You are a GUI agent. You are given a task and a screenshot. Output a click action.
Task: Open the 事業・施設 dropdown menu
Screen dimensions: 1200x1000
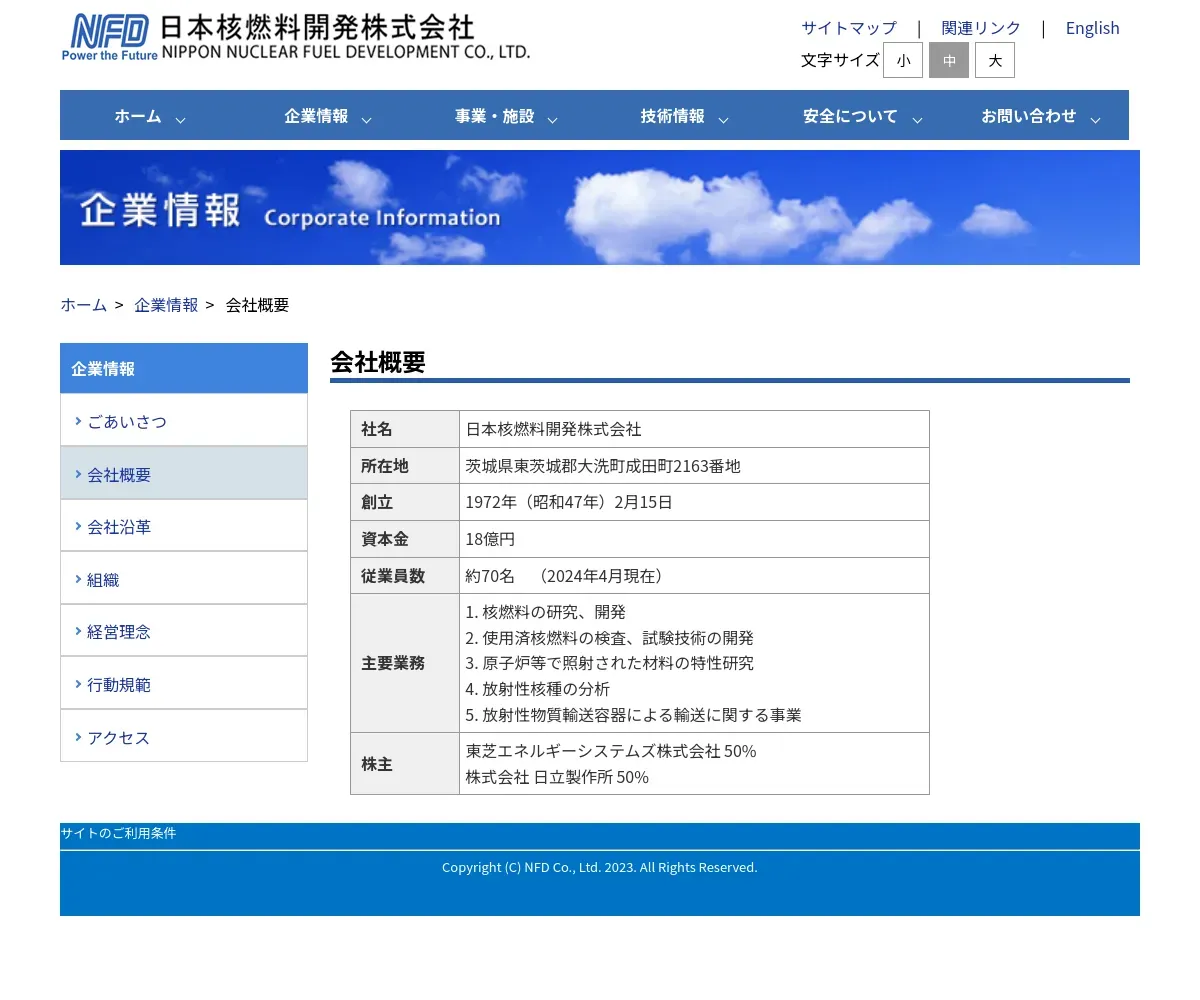505,116
